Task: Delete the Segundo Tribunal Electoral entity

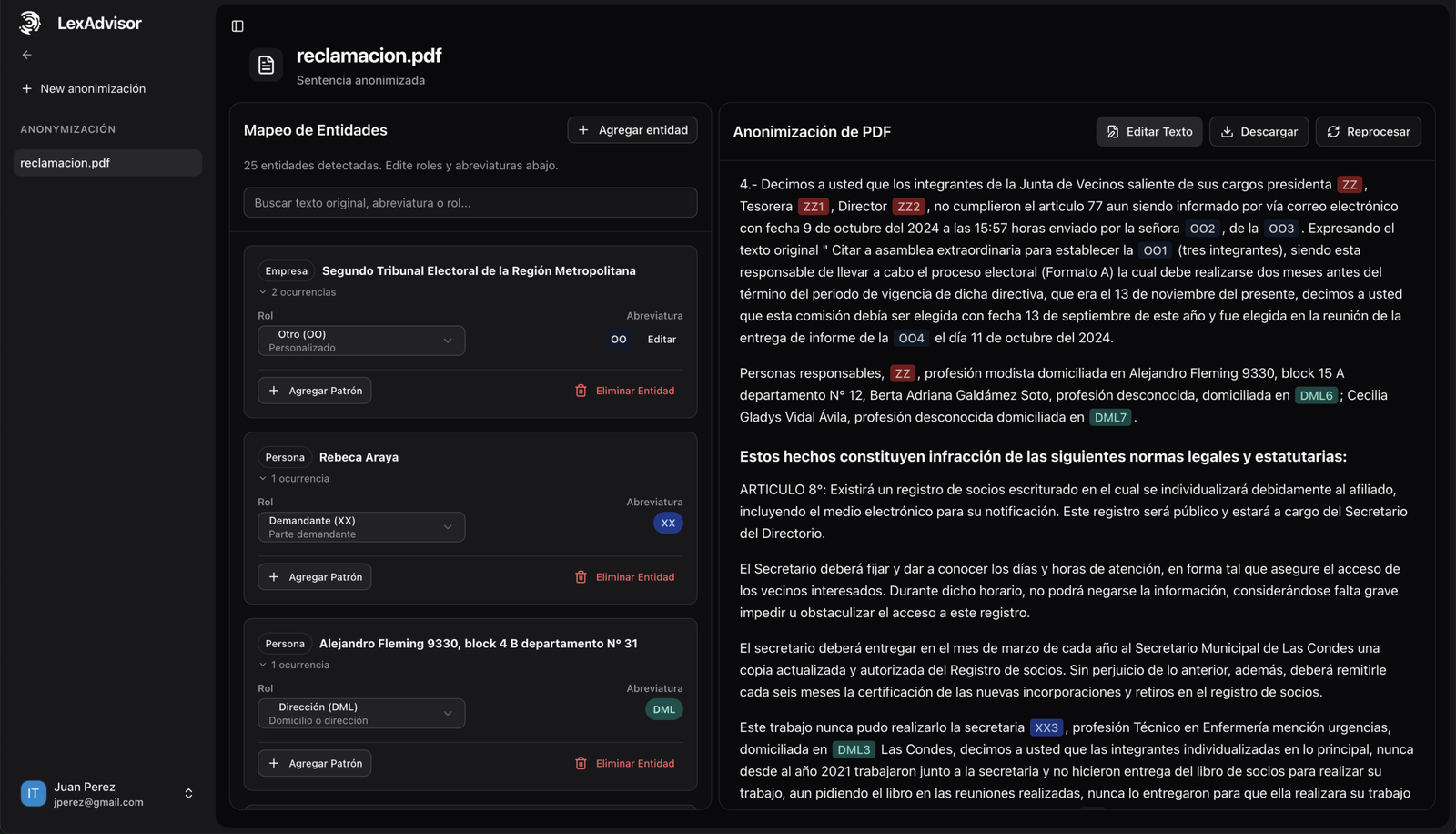Action: point(625,391)
